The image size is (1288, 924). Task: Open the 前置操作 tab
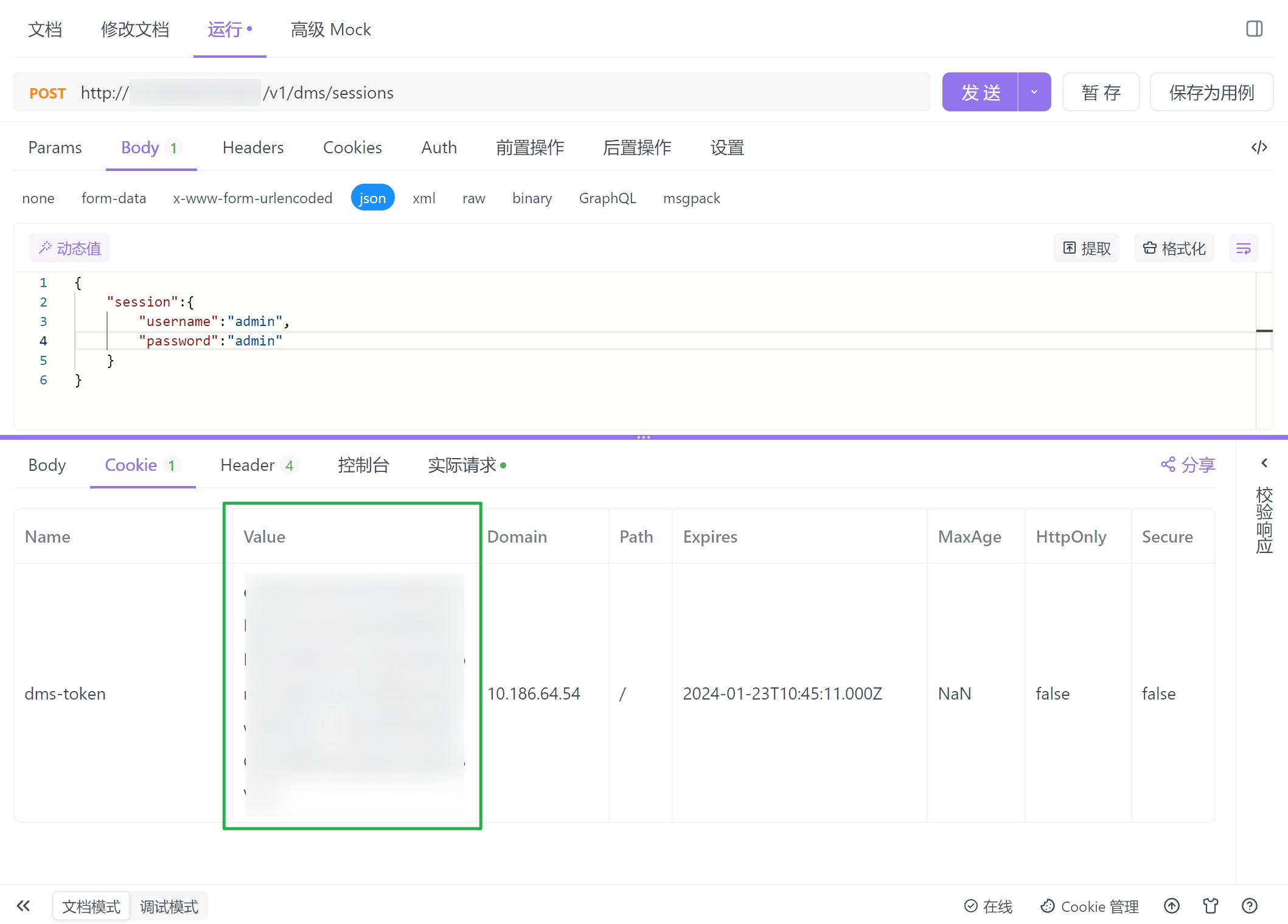(x=530, y=147)
